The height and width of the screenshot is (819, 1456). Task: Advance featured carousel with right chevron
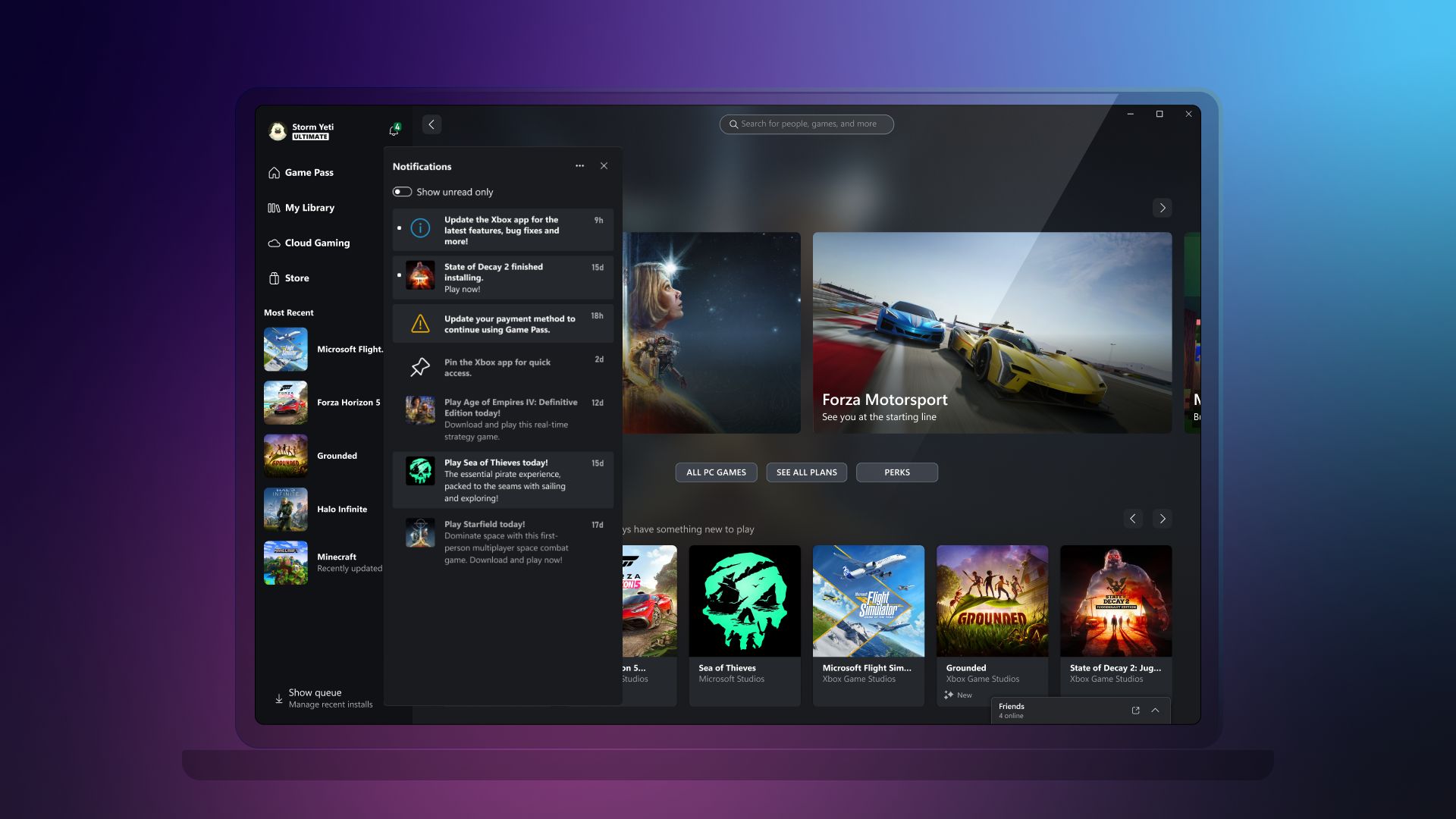1162,208
